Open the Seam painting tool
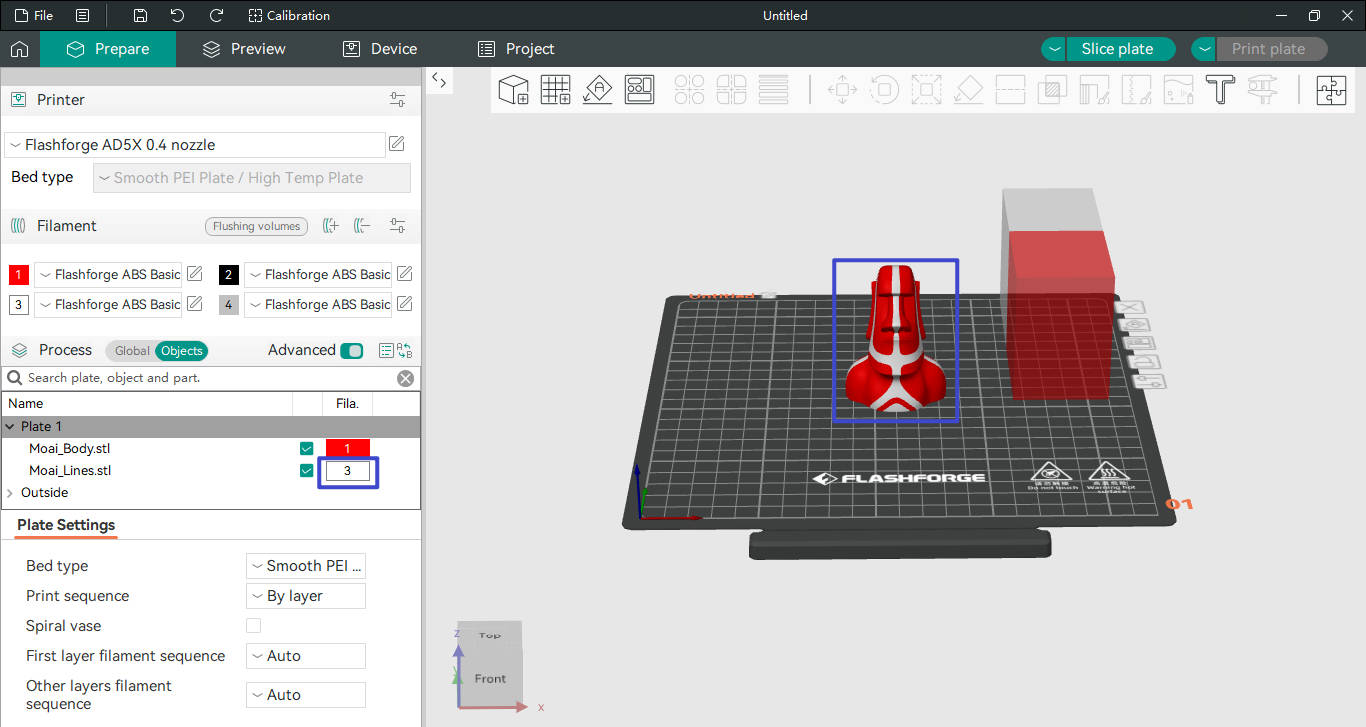Image resolution: width=1366 pixels, height=727 pixels. point(1136,90)
